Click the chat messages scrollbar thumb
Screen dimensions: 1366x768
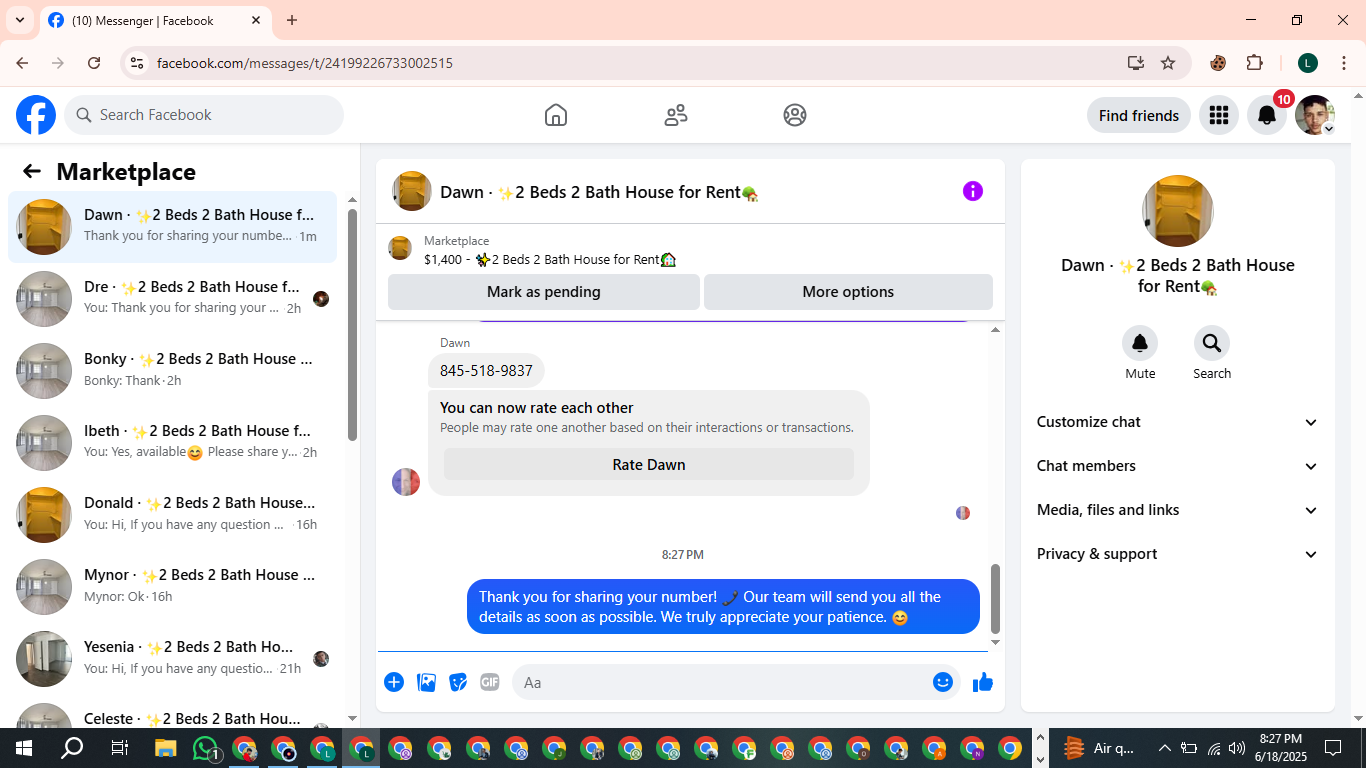(x=995, y=598)
